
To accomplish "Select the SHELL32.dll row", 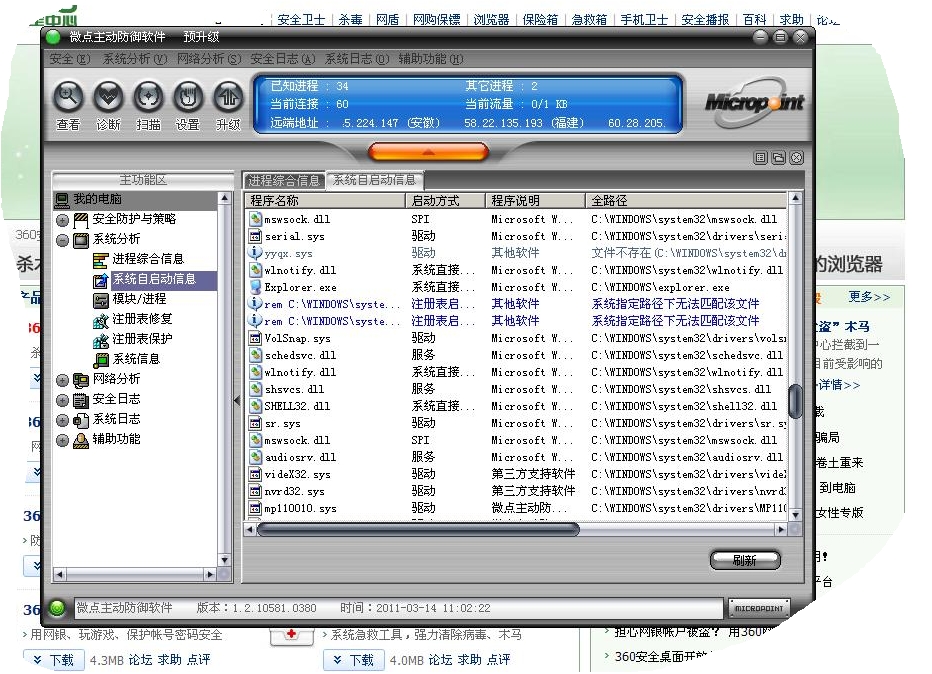I will point(516,407).
